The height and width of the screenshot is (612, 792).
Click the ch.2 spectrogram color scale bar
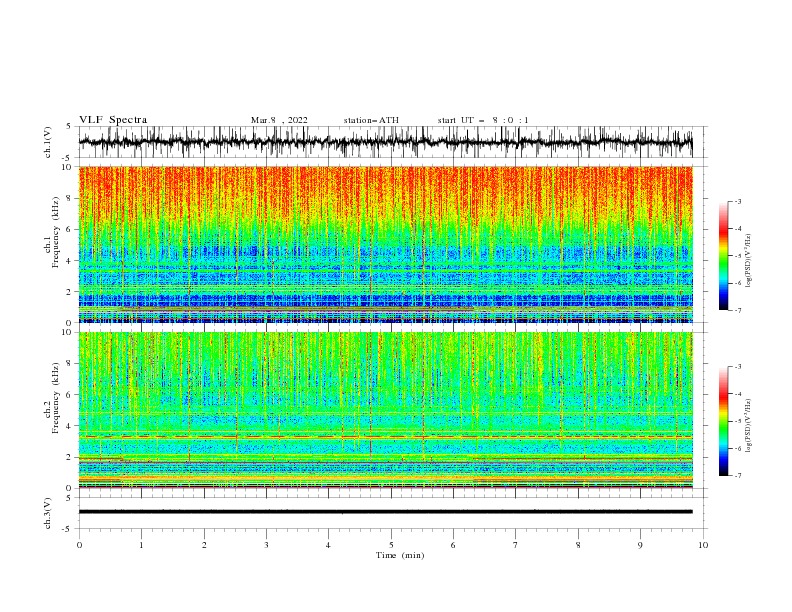[723, 421]
